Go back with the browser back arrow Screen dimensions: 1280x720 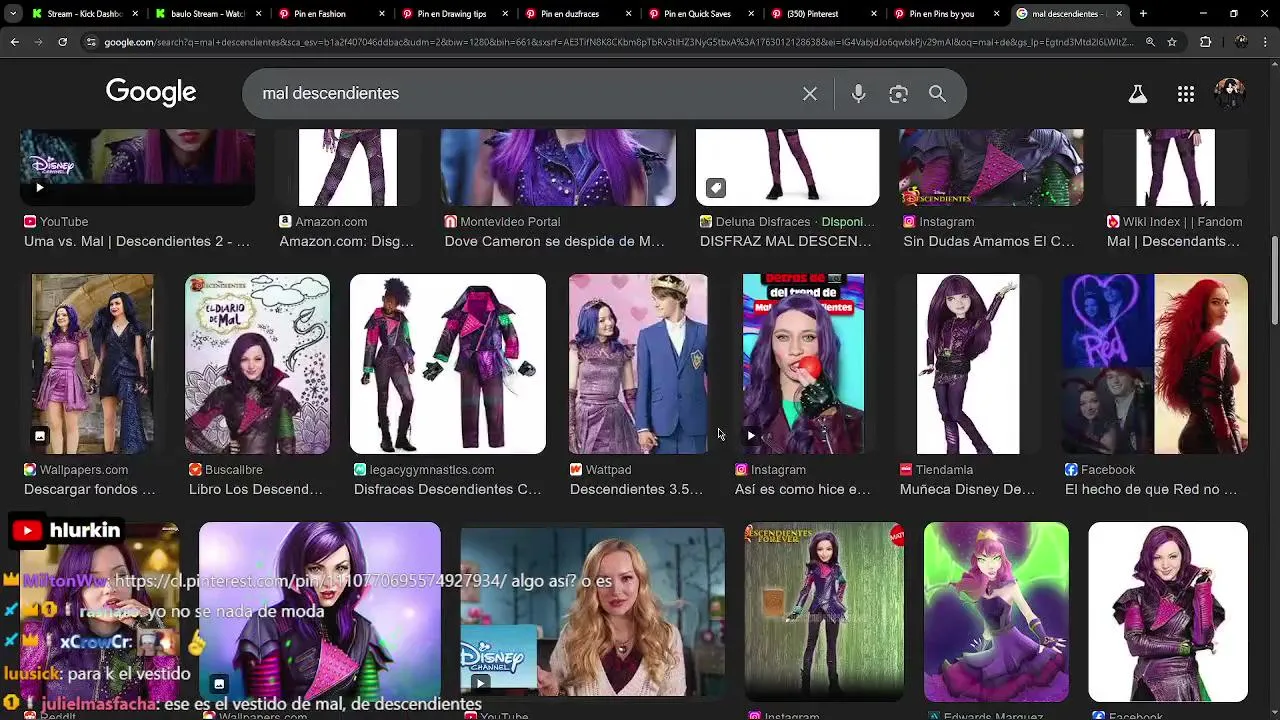click(14, 42)
